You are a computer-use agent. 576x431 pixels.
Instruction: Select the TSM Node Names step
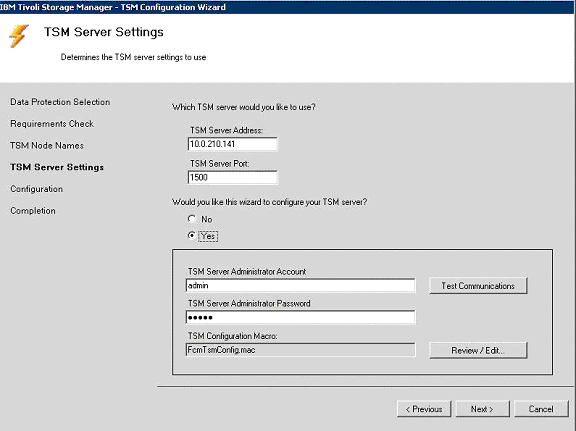coord(47,146)
